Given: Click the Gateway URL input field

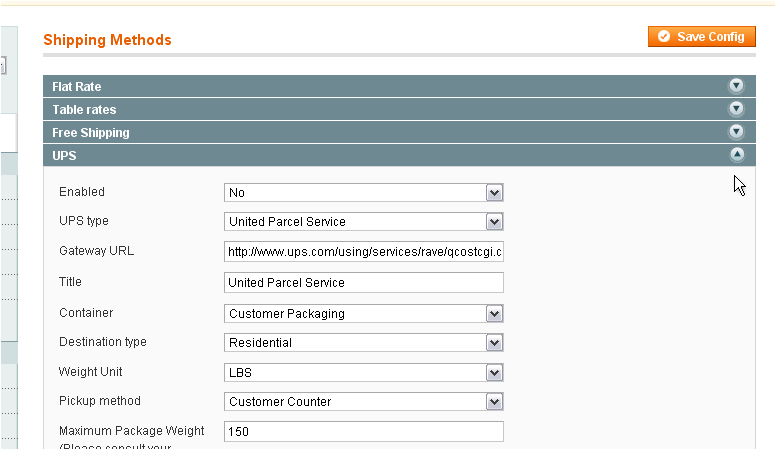Looking at the screenshot, I should point(364,252).
